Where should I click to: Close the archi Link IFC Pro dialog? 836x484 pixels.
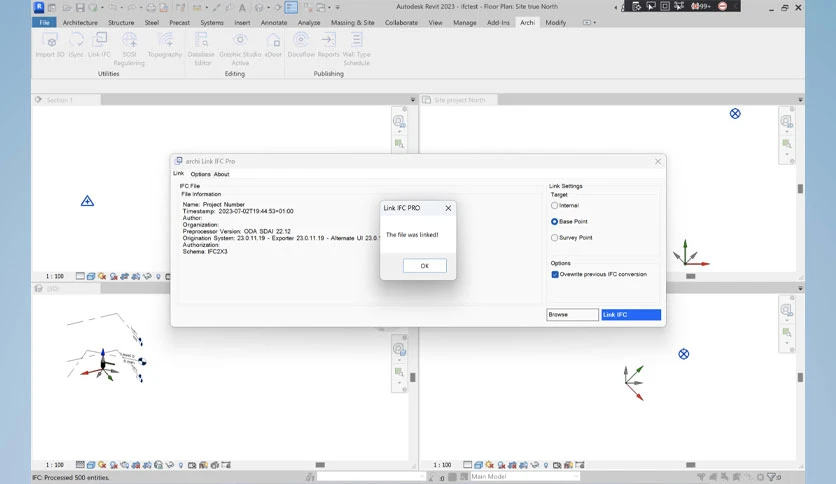(x=657, y=161)
